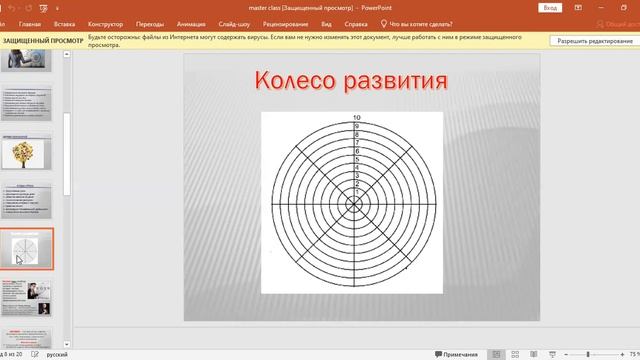Select the money tree slide thumbnail

tap(27, 152)
